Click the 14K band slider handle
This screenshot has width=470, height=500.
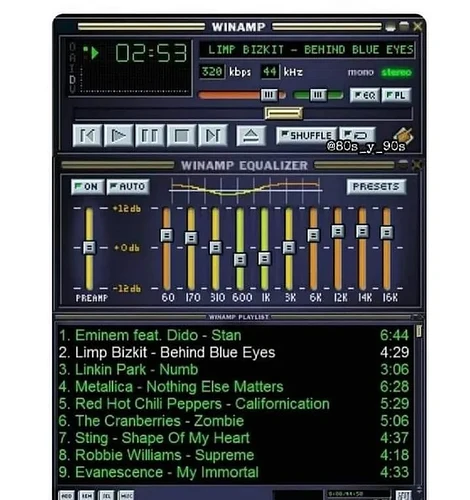pyautogui.click(x=362, y=231)
